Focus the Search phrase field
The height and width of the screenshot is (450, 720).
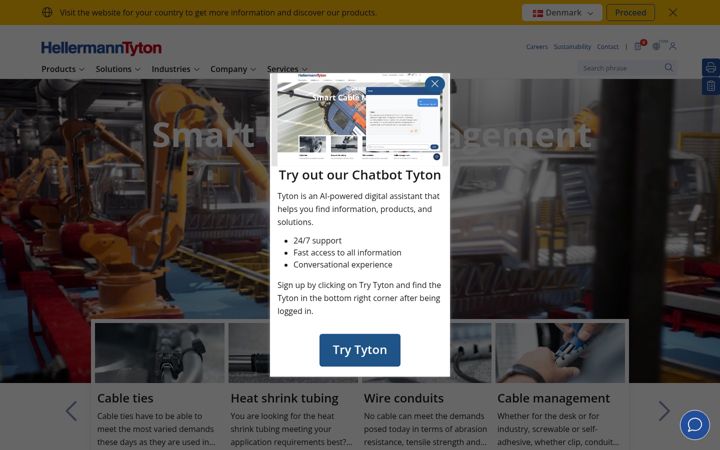620,68
